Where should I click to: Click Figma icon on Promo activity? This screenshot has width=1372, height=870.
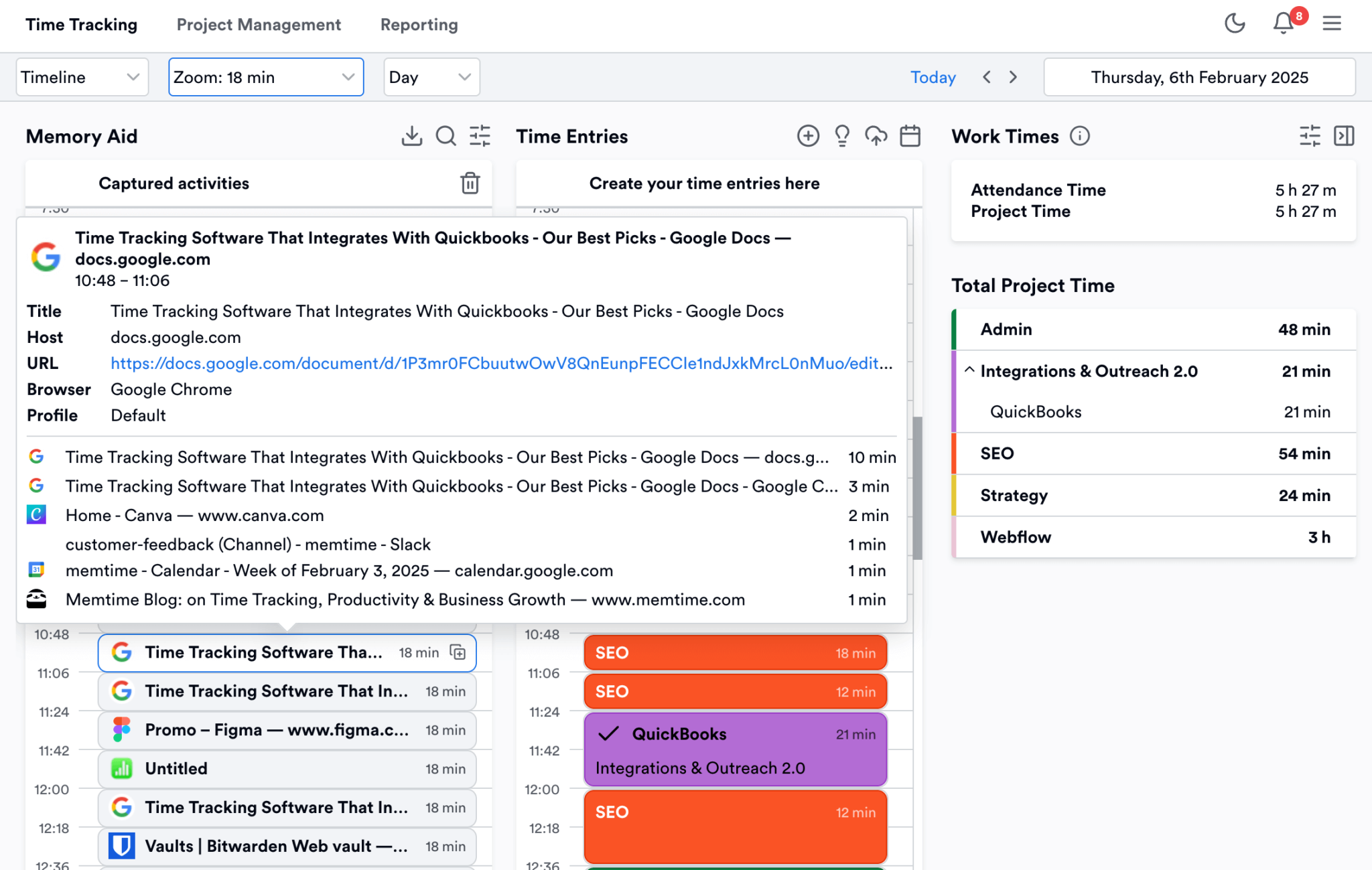point(122,729)
